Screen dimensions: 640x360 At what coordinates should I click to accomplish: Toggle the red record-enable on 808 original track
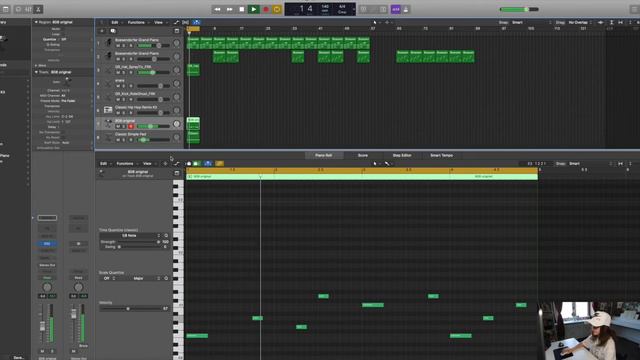(x=131, y=127)
